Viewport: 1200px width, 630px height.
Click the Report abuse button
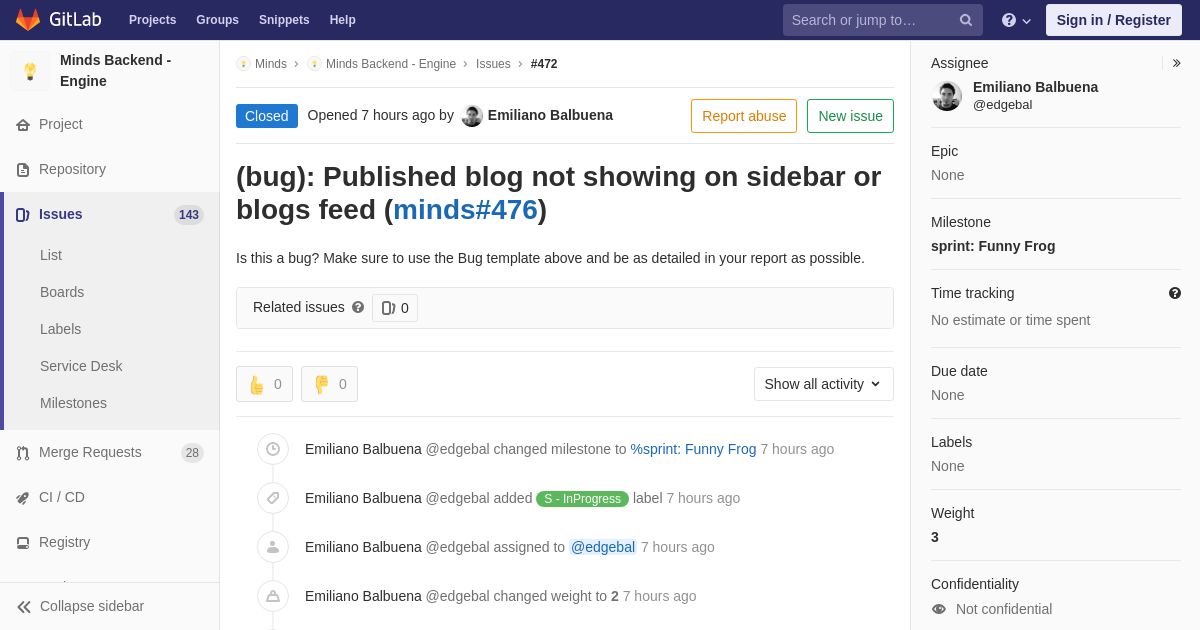coord(744,116)
